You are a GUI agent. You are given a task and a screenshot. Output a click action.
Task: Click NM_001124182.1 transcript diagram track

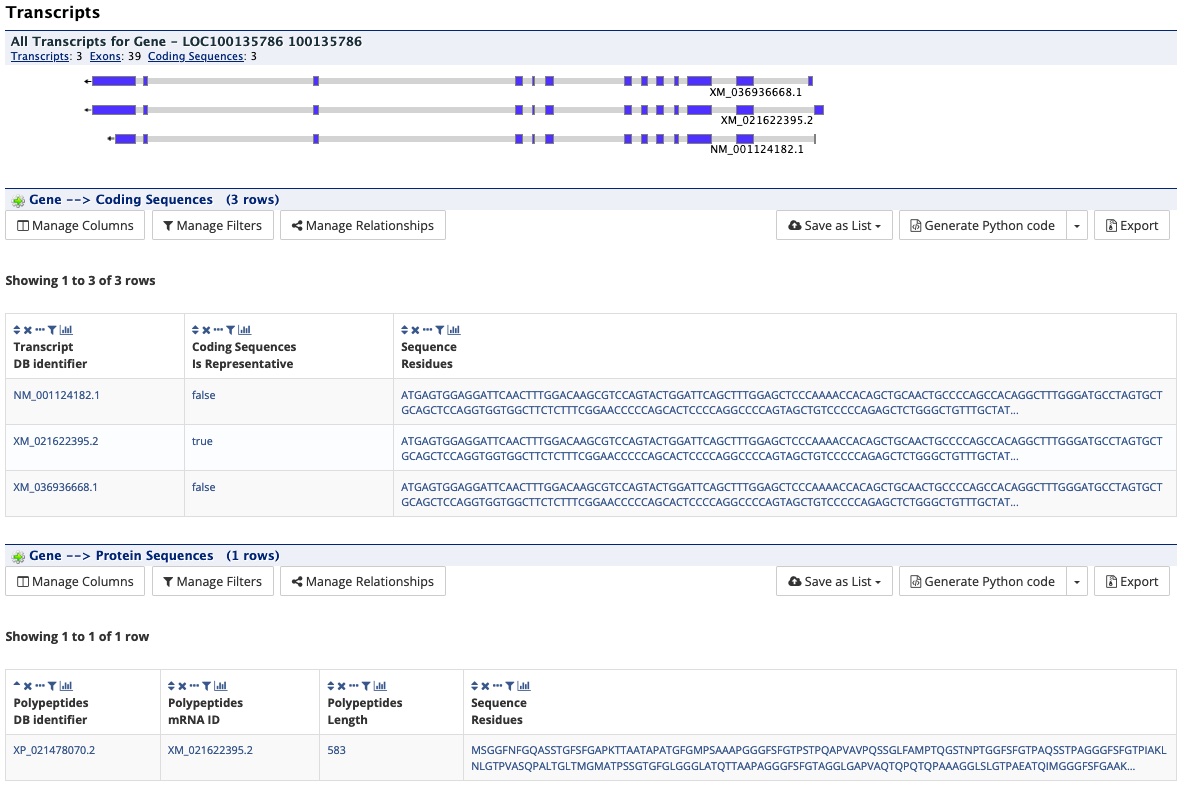tap(461, 139)
